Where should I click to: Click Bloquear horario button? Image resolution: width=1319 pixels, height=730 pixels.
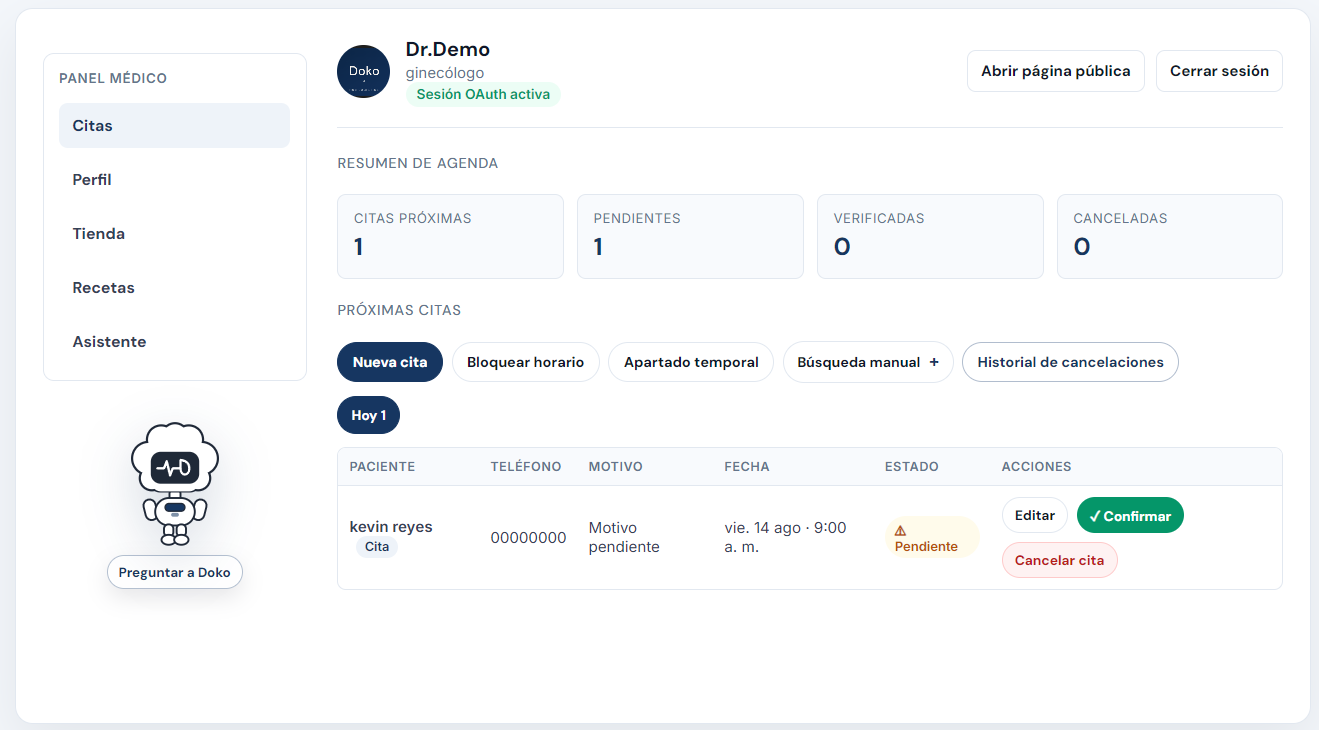point(526,362)
